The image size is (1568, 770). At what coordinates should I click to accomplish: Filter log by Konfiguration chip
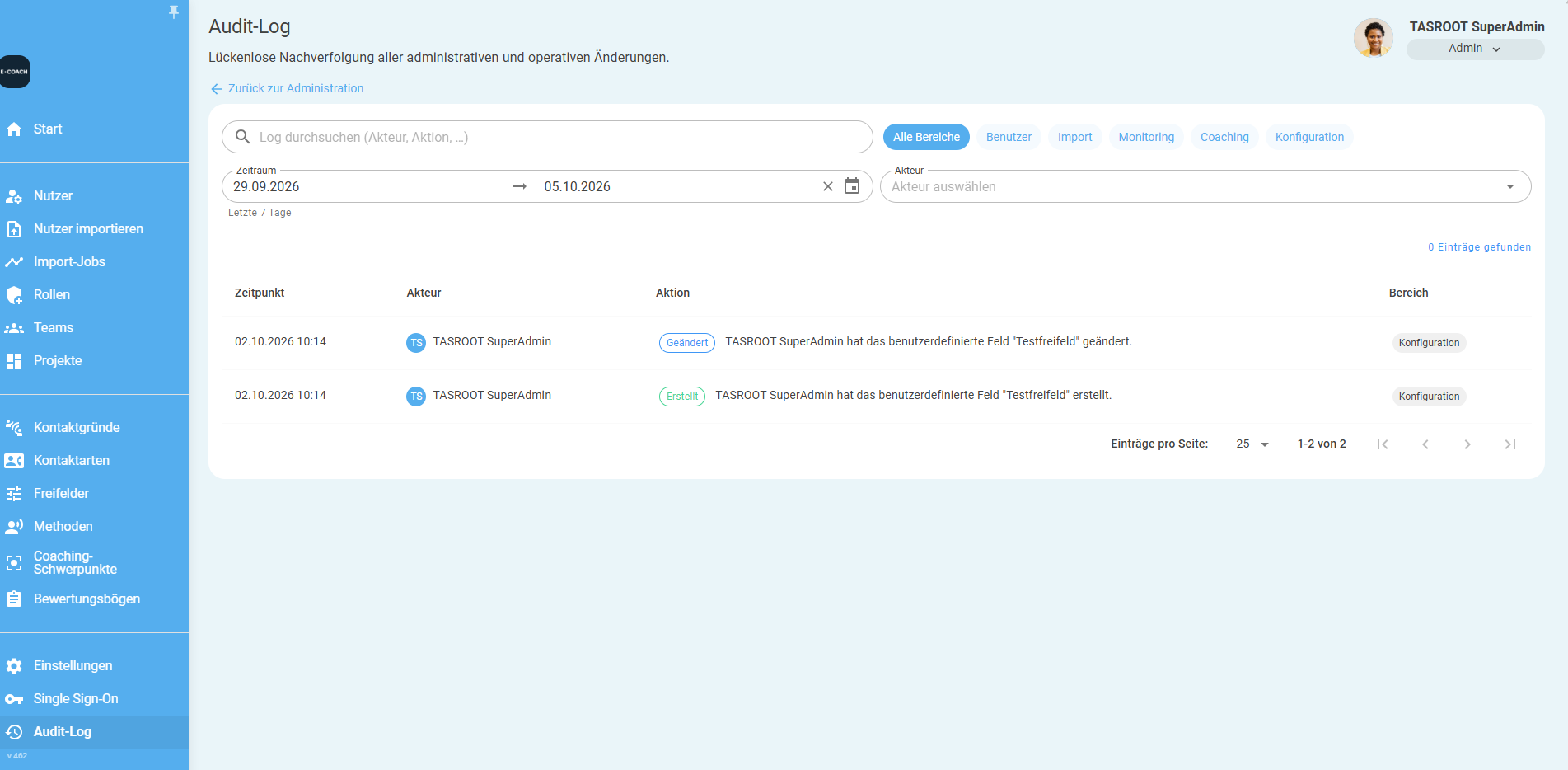(1309, 137)
